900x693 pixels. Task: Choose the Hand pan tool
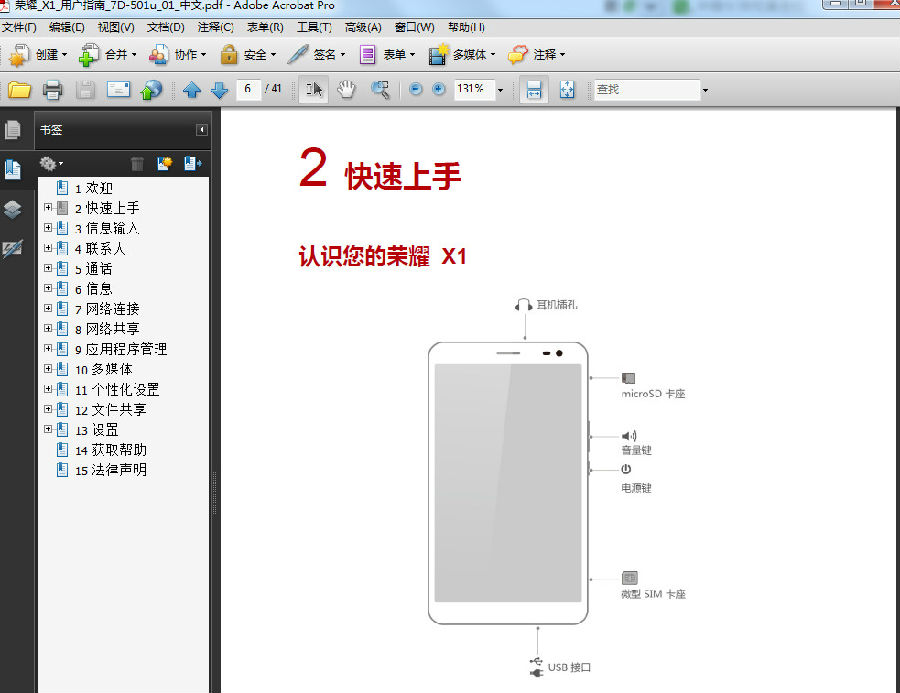pyautogui.click(x=346, y=89)
